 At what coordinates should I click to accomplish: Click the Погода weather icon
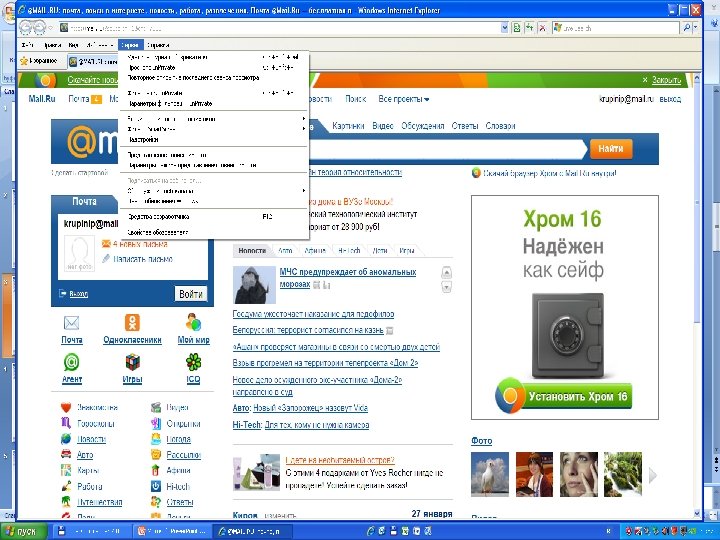(x=156, y=439)
